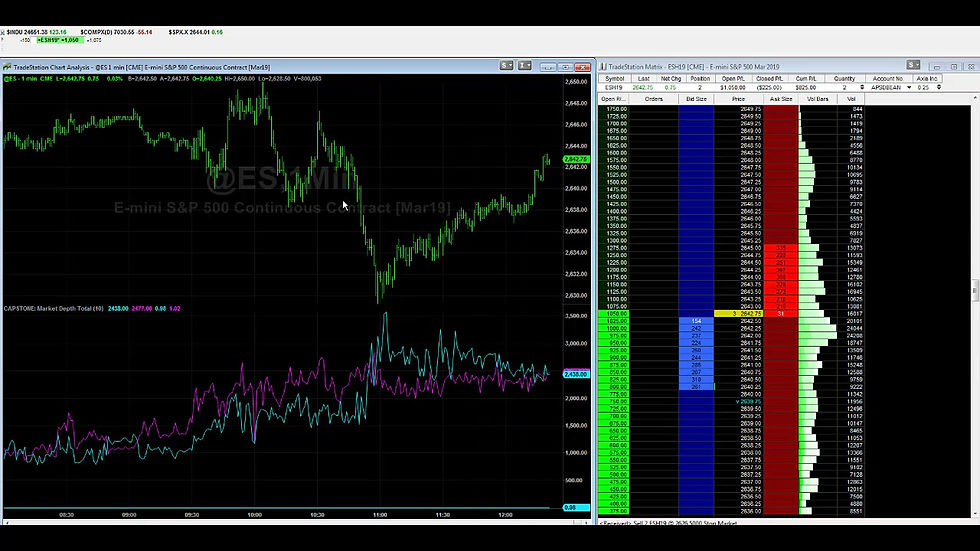The image size is (980, 551).
Task: Click the Matrix window title icon
Action: 603,66
